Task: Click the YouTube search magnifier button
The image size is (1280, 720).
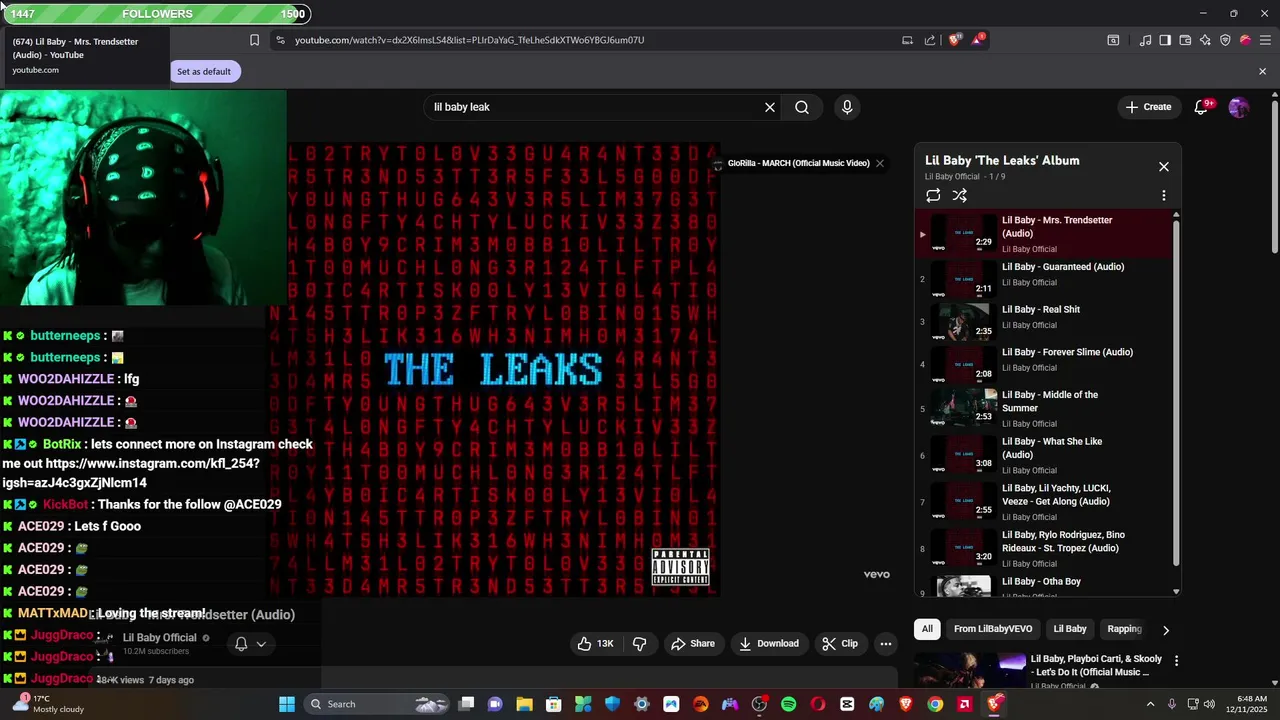Action: coord(802,107)
